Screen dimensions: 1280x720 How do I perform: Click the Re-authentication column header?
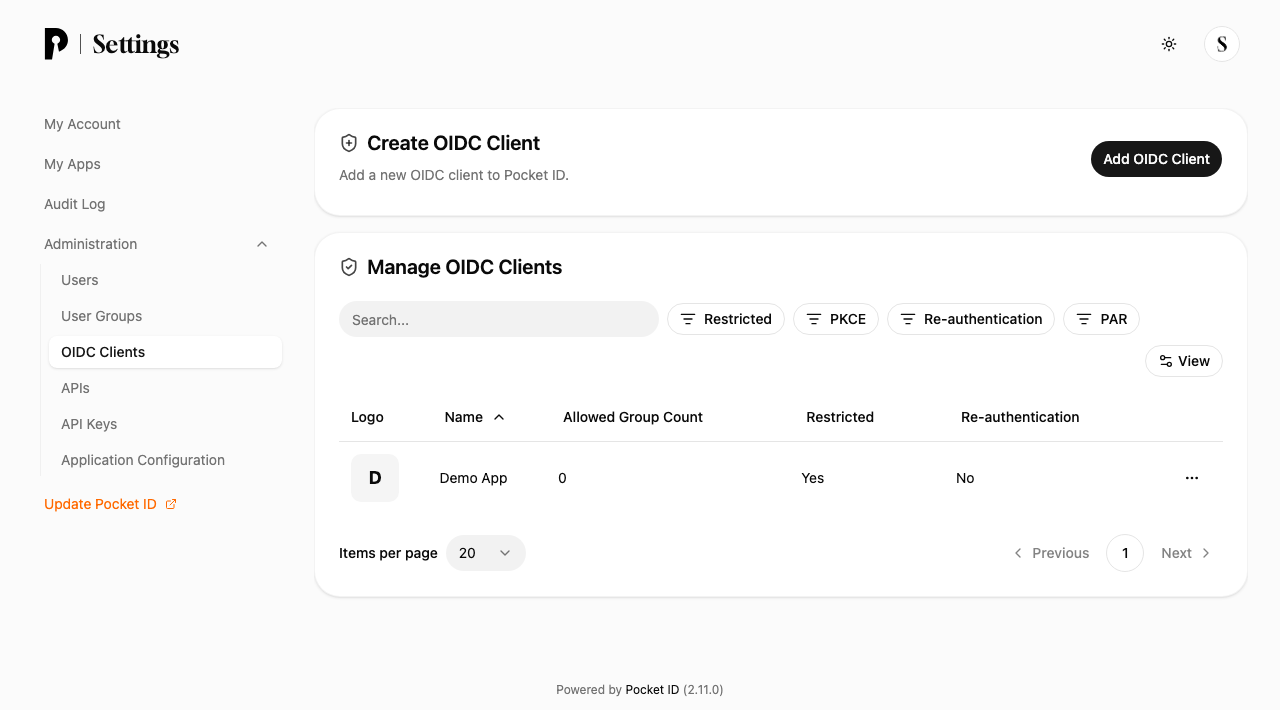pos(1020,417)
